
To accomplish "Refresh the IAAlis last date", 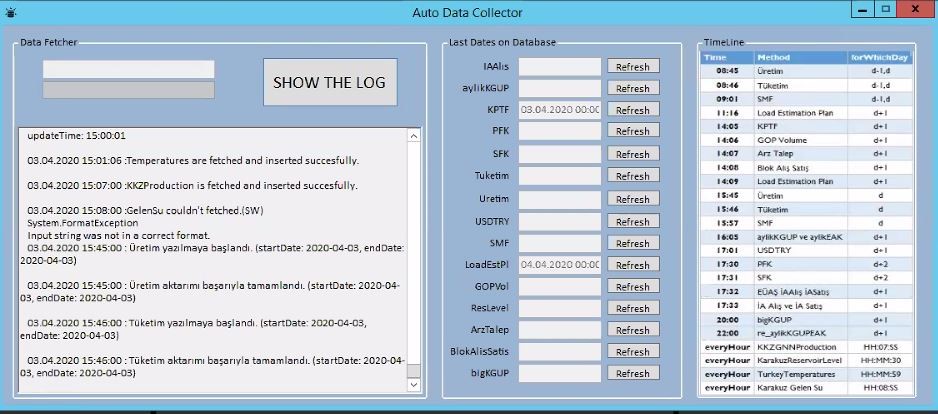I will point(632,67).
